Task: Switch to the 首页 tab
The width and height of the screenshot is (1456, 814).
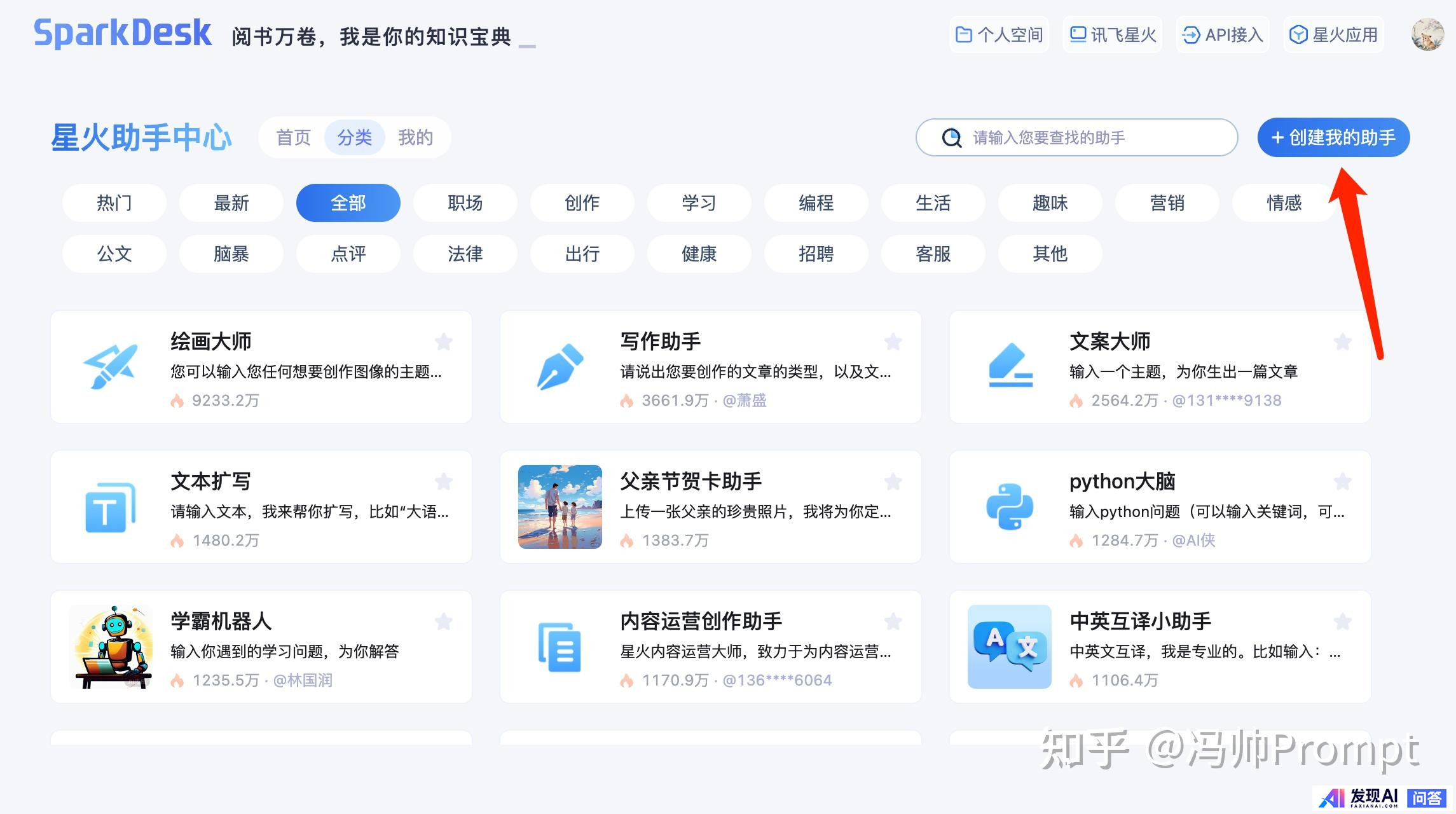Action: (x=293, y=137)
